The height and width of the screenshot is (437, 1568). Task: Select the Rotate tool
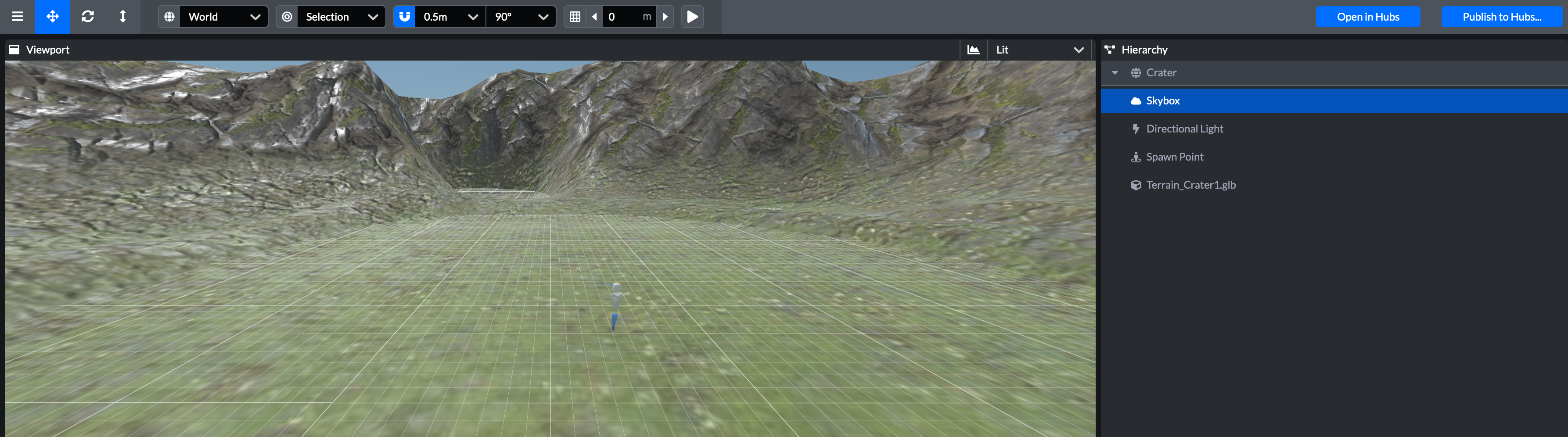tap(88, 16)
